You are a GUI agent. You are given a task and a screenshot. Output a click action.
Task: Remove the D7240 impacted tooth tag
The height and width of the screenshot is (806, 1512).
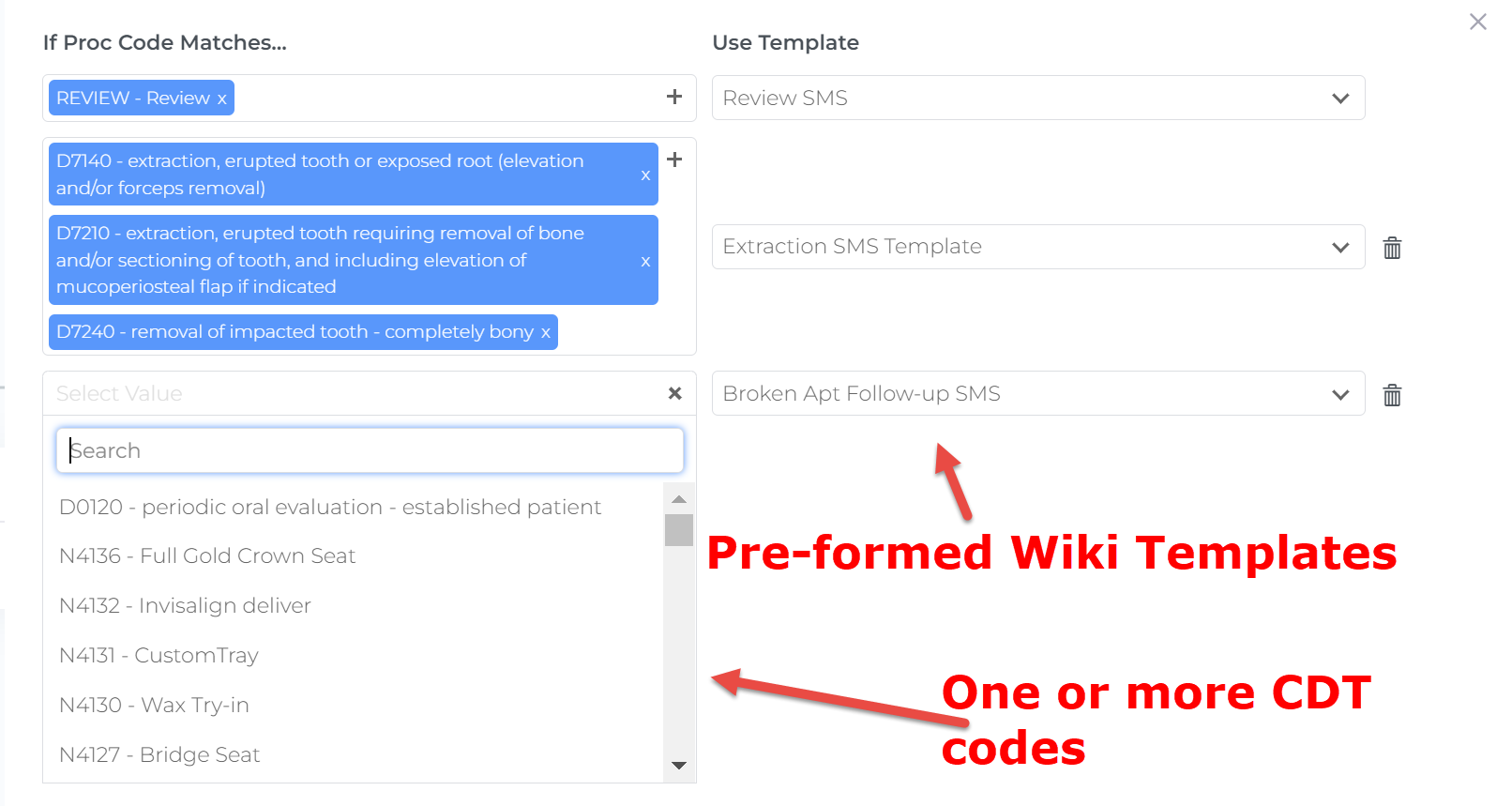[x=545, y=333]
